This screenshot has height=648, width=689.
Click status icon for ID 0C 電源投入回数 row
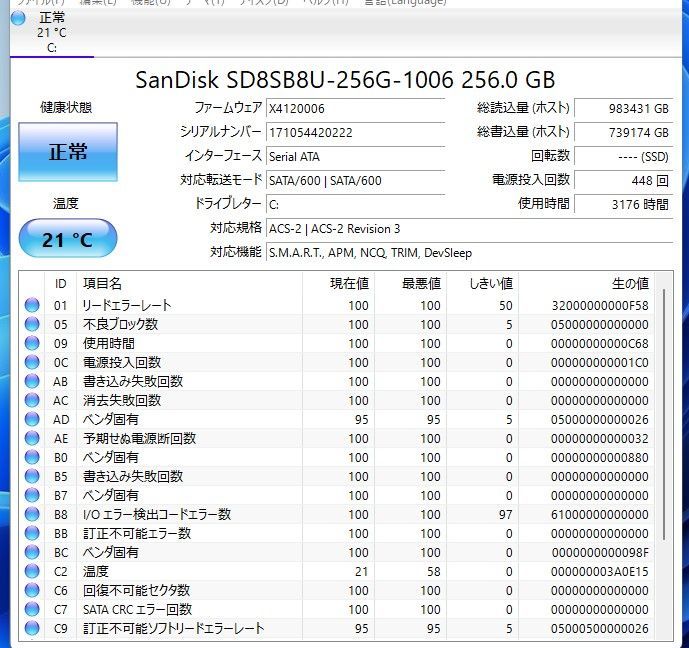32,362
